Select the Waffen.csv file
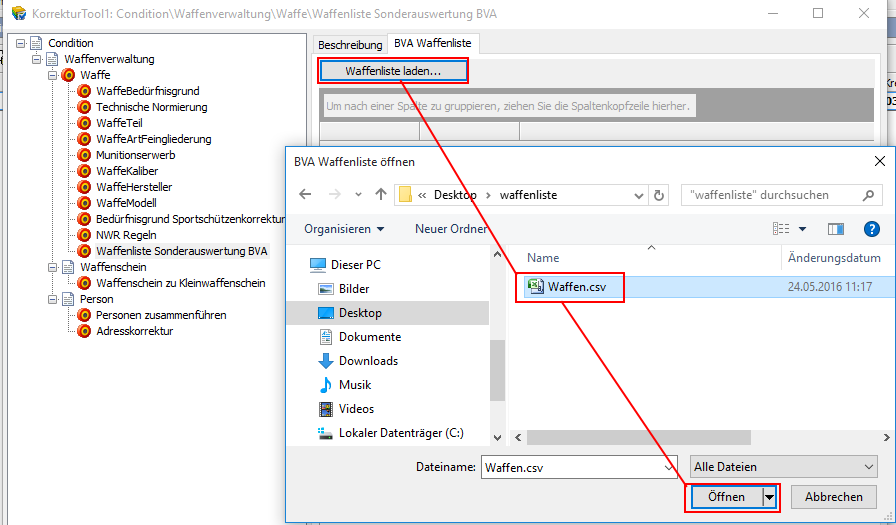 pyautogui.click(x=573, y=288)
